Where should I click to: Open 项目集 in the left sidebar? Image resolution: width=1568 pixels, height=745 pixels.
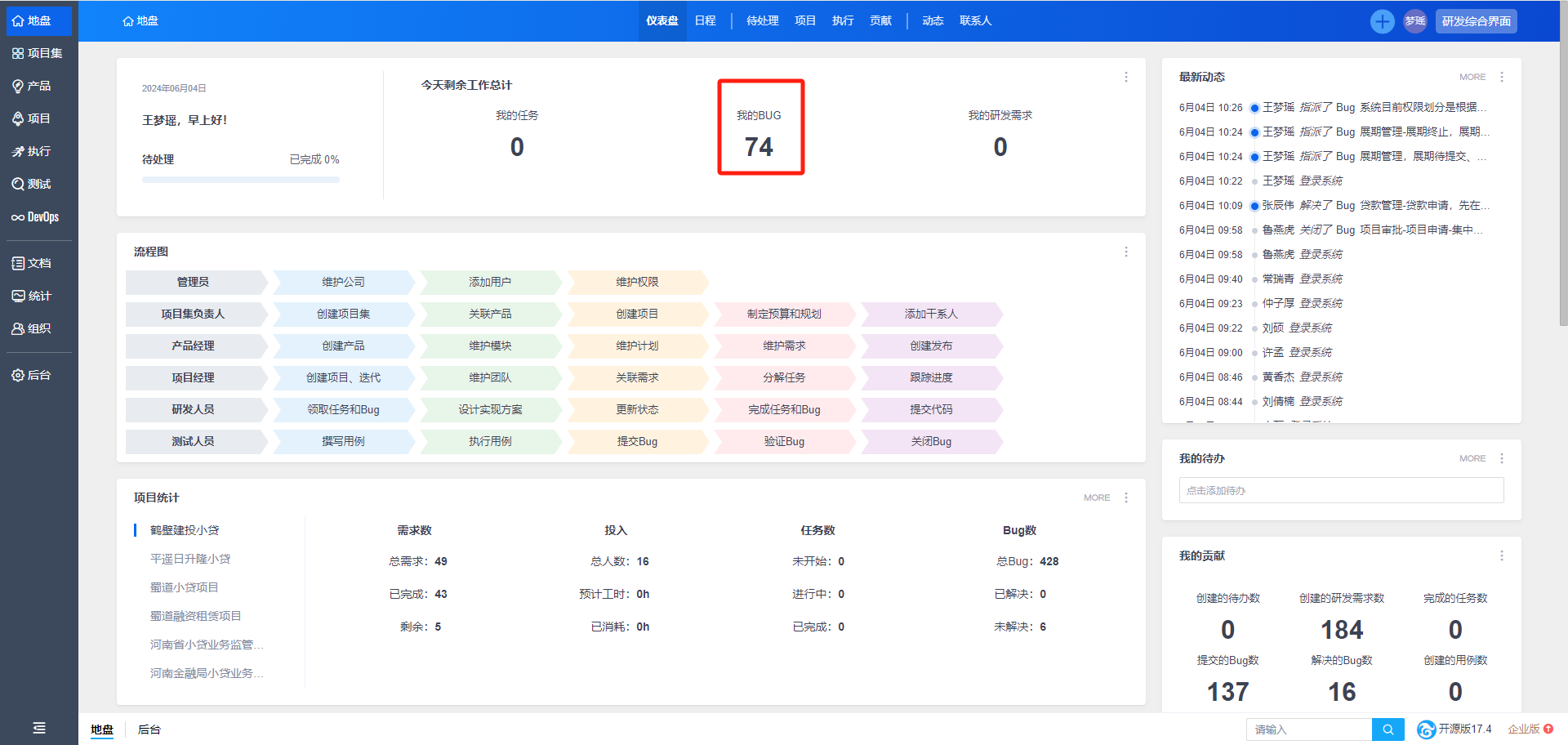[38, 53]
